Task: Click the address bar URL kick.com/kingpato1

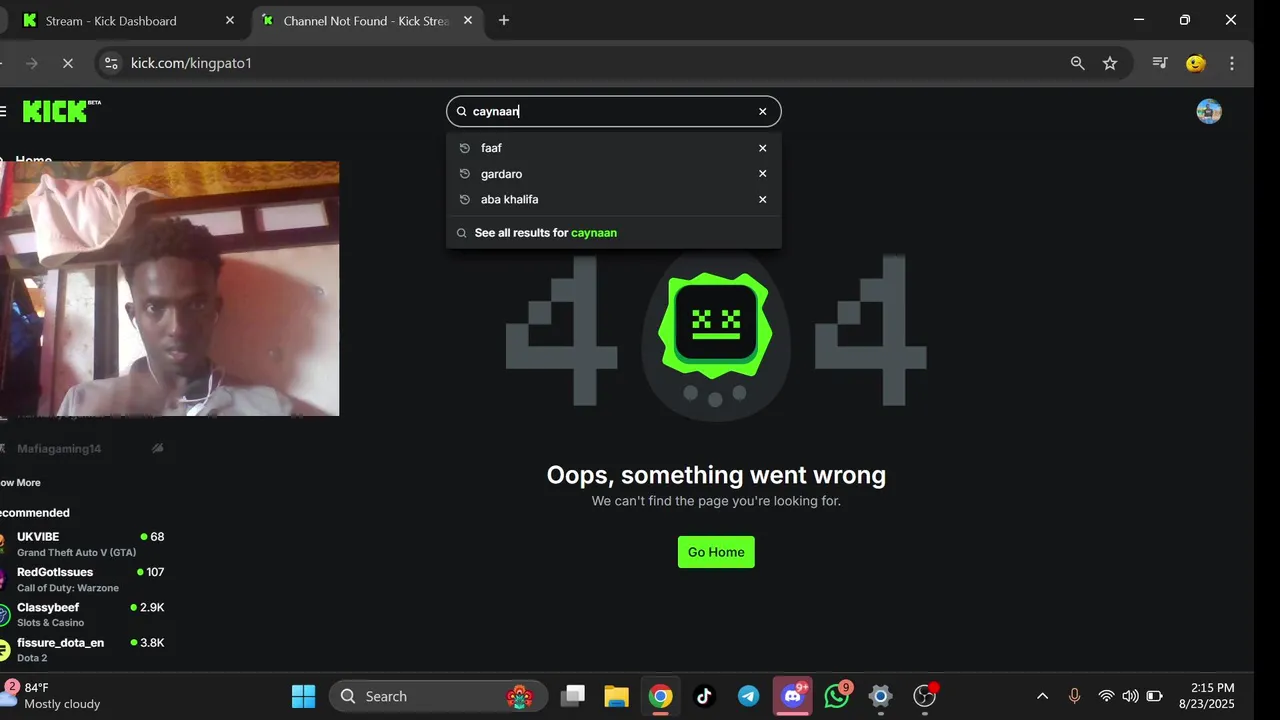Action: [x=191, y=63]
